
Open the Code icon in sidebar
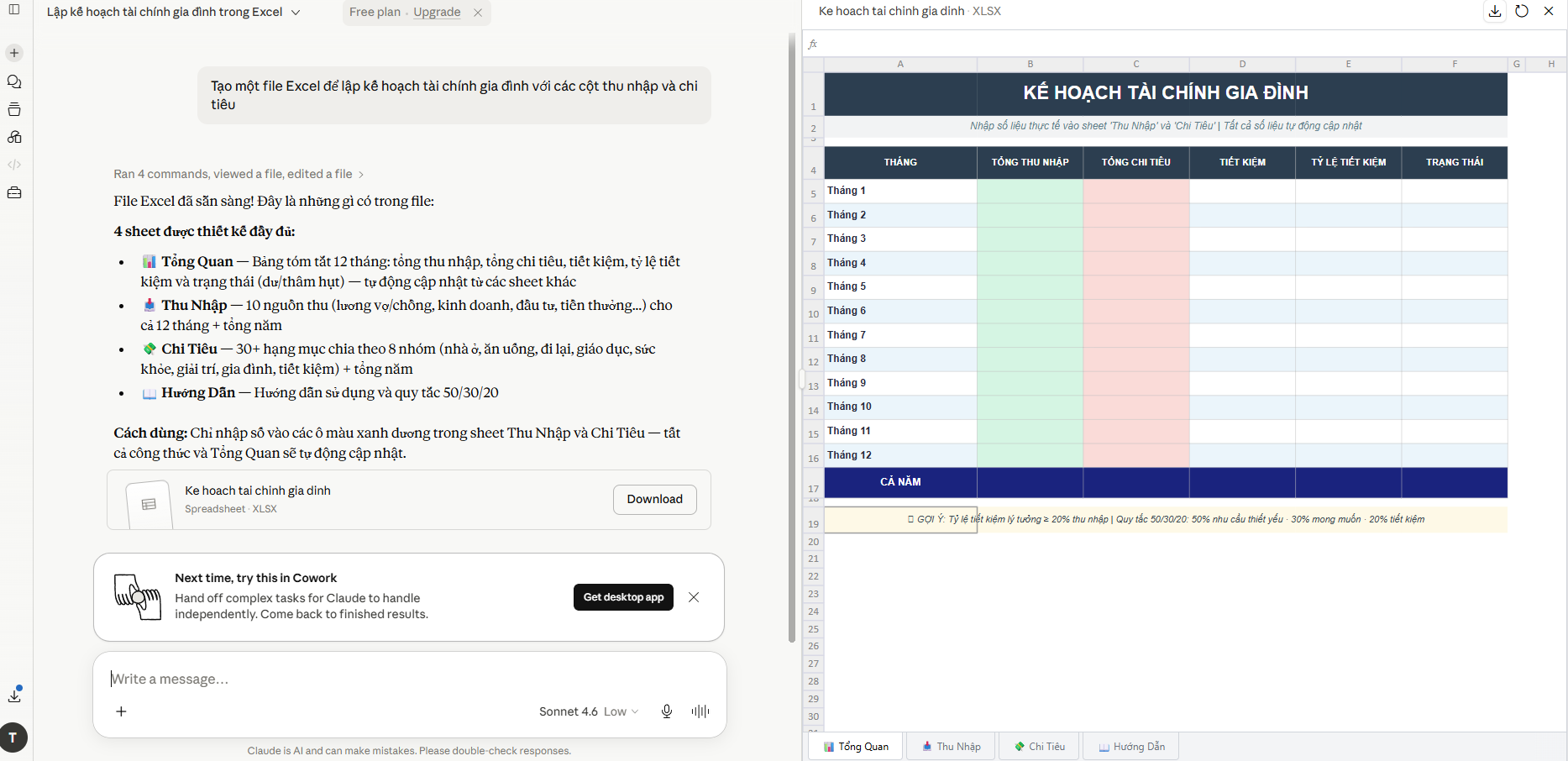pyautogui.click(x=14, y=165)
